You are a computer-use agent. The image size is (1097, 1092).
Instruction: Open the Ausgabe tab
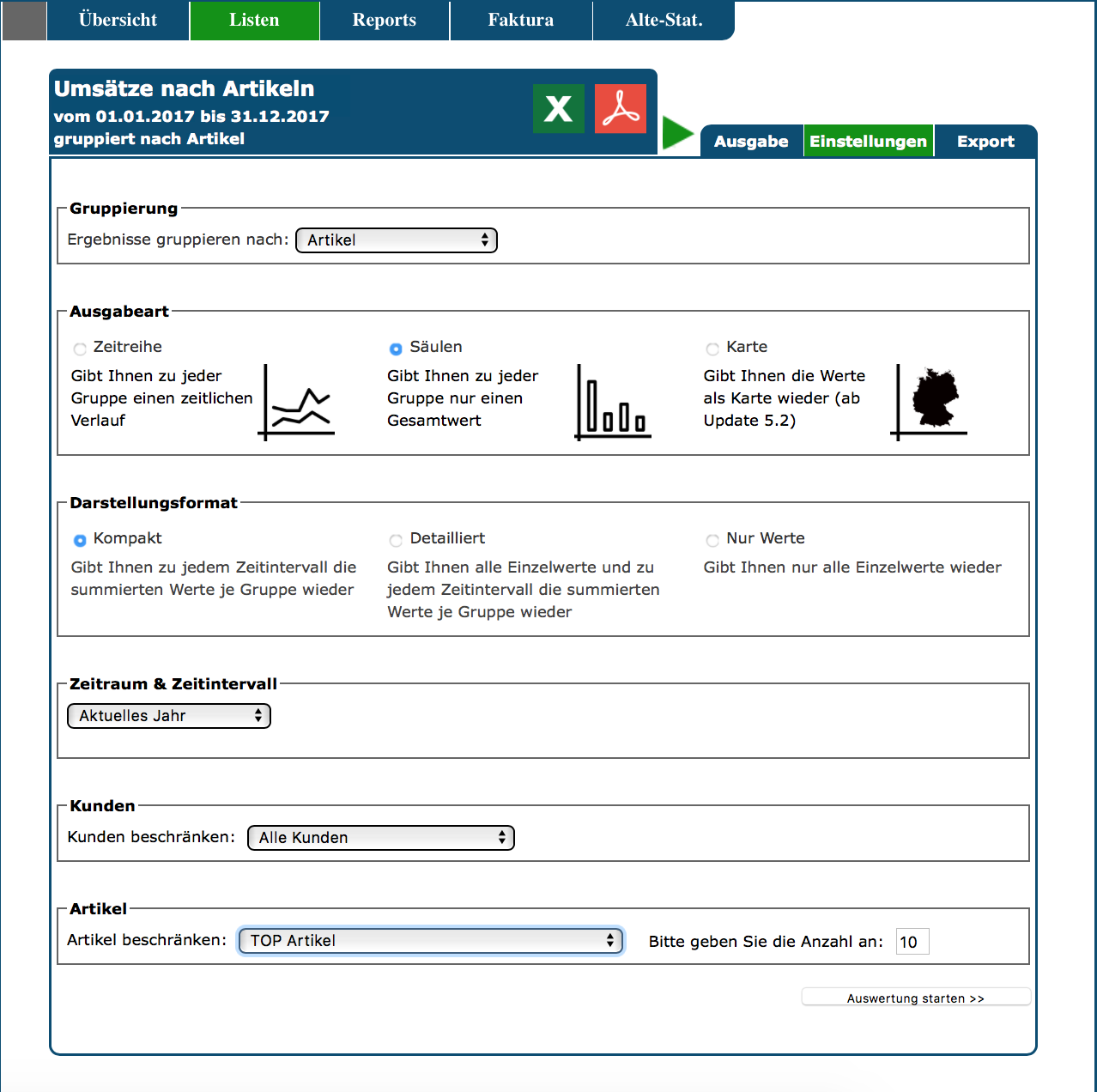click(x=751, y=142)
